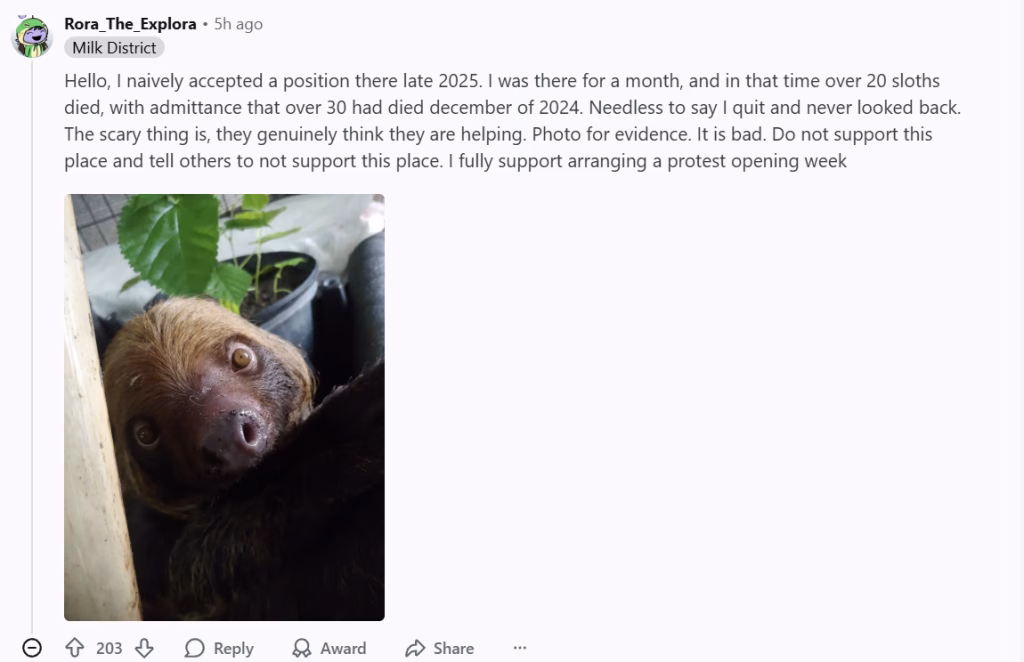The image size is (1024, 662).
Task: Click the Share arrow icon
Action: [415, 648]
